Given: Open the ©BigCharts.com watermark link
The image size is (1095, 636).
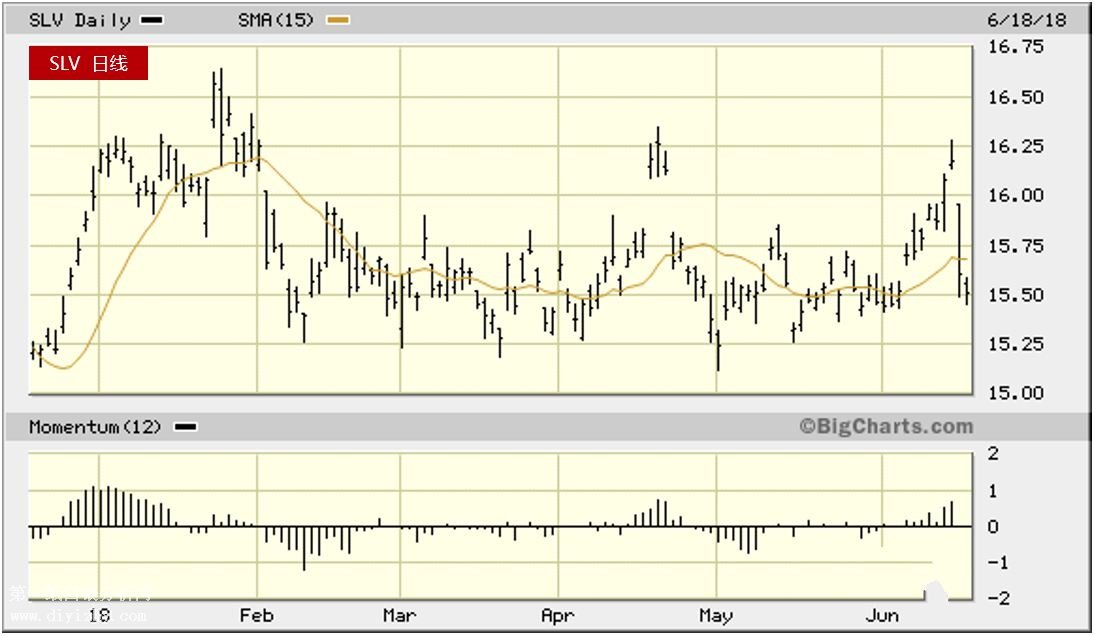Looking at the screenshot, I should tap(885, 427).
